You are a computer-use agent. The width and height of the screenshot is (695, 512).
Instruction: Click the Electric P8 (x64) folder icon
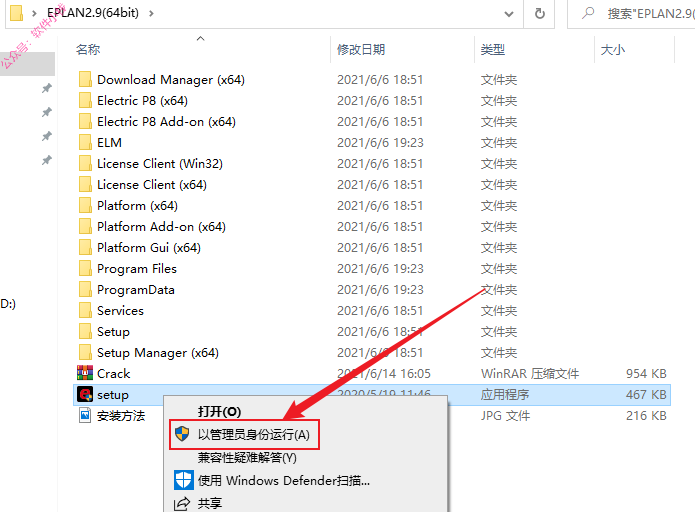85,100
